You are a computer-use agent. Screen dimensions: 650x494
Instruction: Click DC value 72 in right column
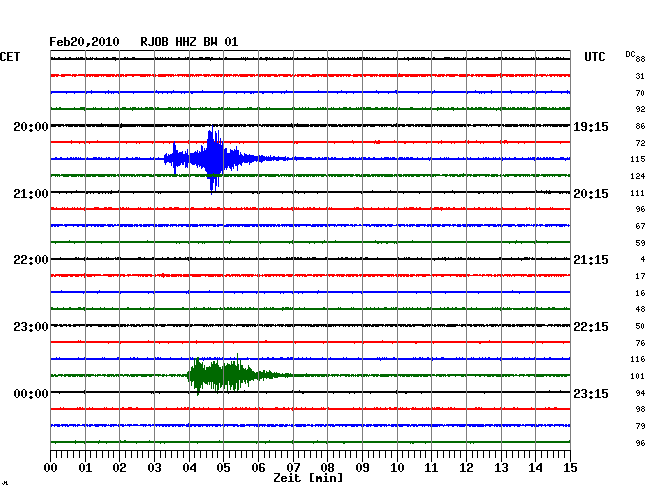click(x=640, y=143)
